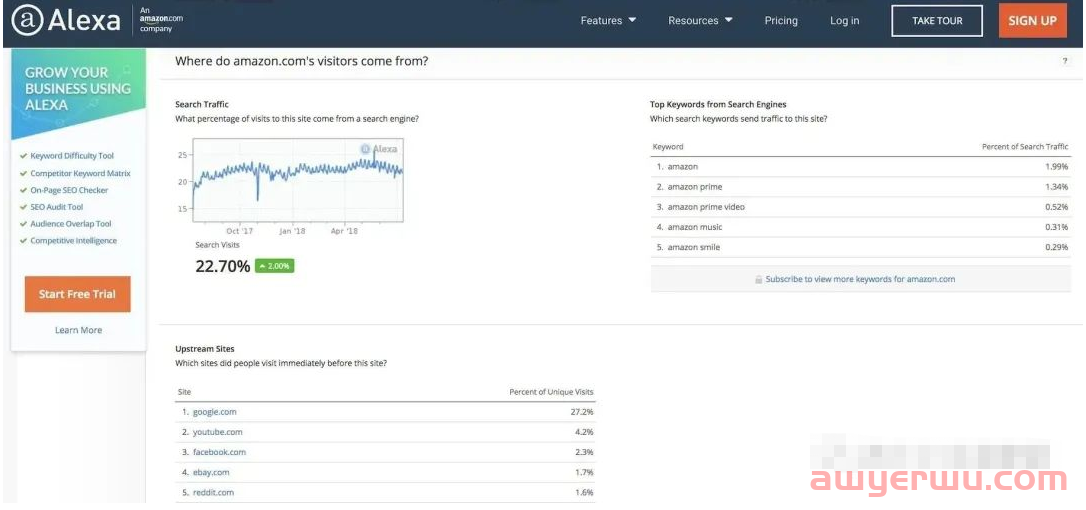Open reddit.com upstream site link
1086x510 pixels.
213,492
